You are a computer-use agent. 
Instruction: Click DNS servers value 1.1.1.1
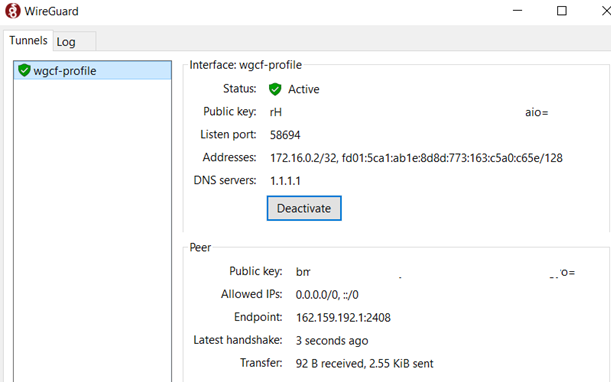[285, 181]
